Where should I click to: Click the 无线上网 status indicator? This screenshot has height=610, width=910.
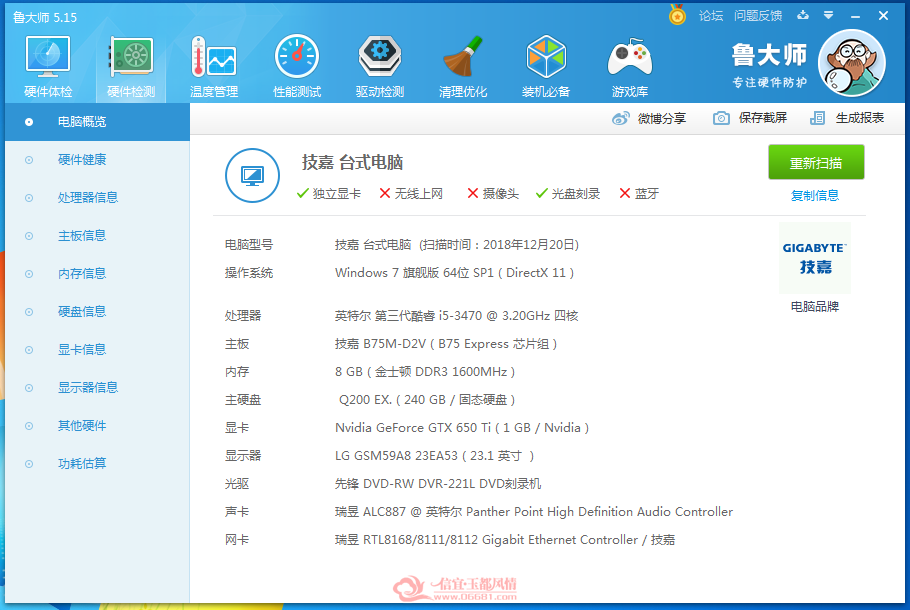point(411,194)
